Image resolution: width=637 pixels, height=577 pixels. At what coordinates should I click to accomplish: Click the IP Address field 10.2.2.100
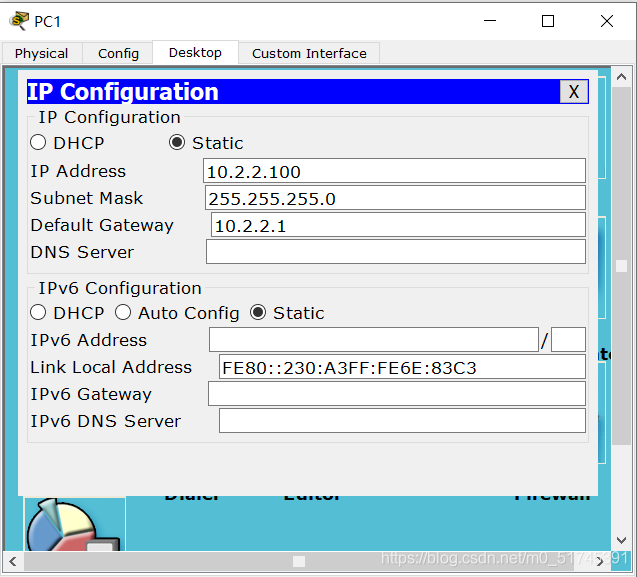(x=394, y=171)
